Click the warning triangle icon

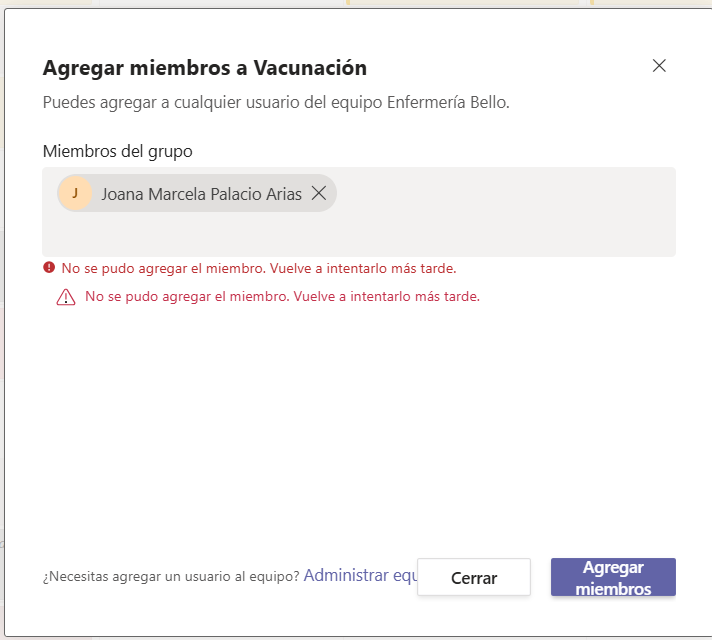[x=66, y=297]
